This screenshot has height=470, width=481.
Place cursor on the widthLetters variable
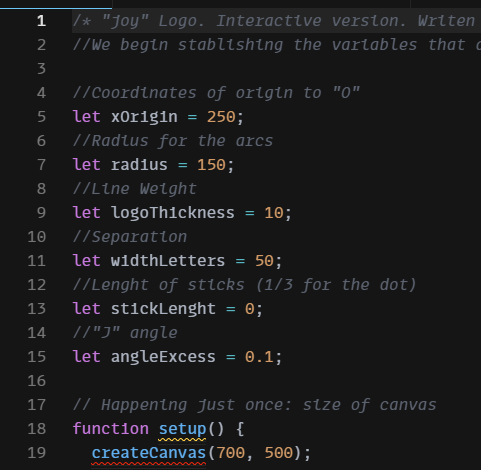[168, 261]
